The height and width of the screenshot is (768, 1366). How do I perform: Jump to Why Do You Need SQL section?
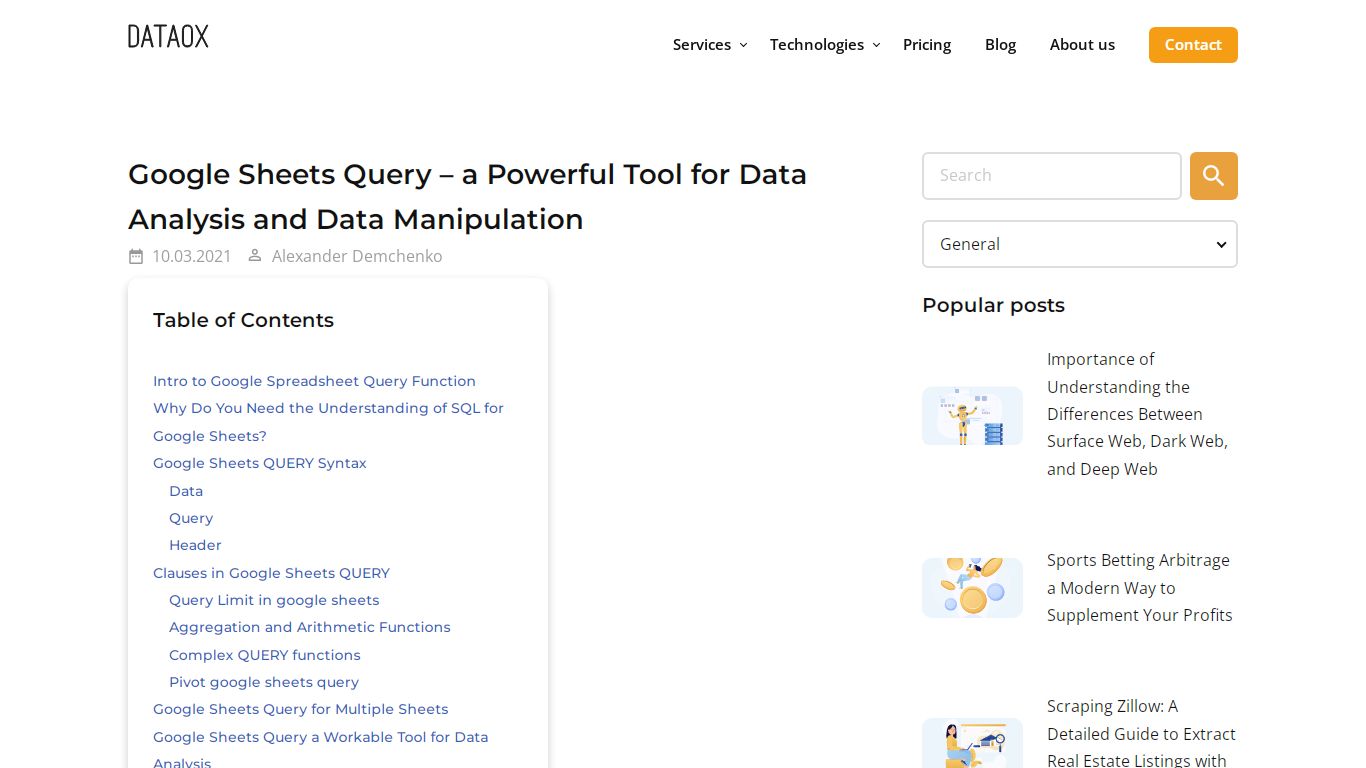pos(328,422)
